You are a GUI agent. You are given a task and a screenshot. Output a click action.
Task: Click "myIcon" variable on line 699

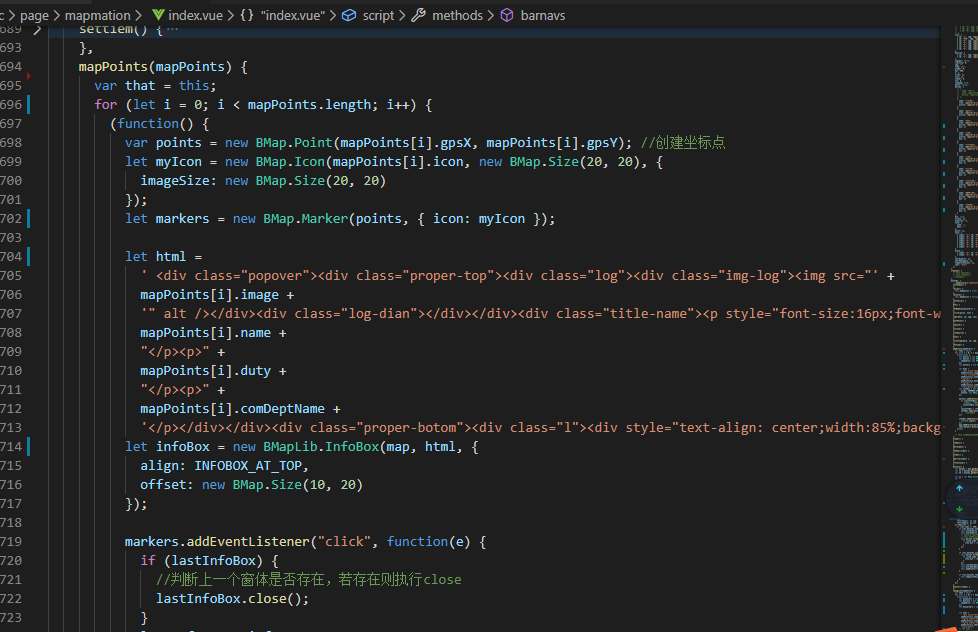click(x=178, y=162)
